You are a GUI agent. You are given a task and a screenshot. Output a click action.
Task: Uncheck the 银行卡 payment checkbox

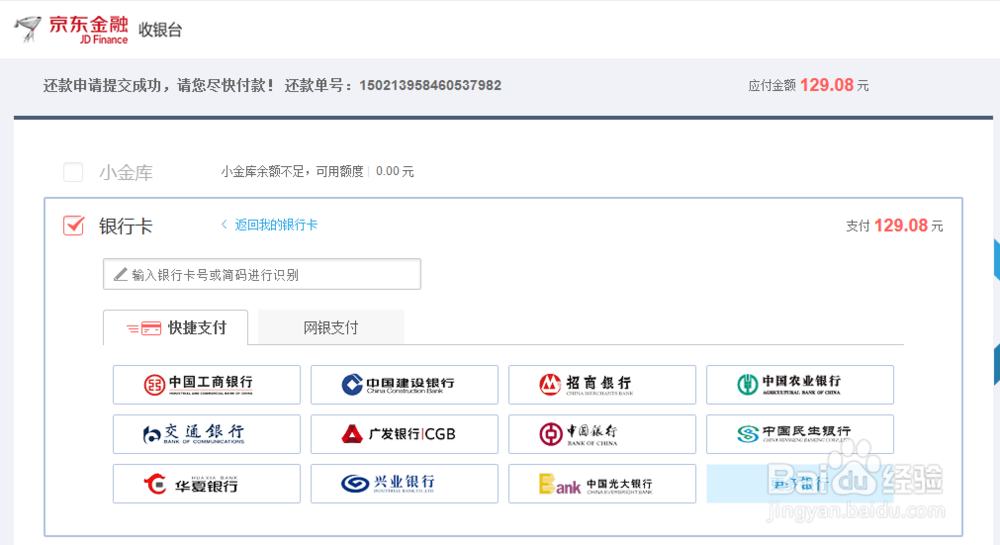(x=73, y=226)
